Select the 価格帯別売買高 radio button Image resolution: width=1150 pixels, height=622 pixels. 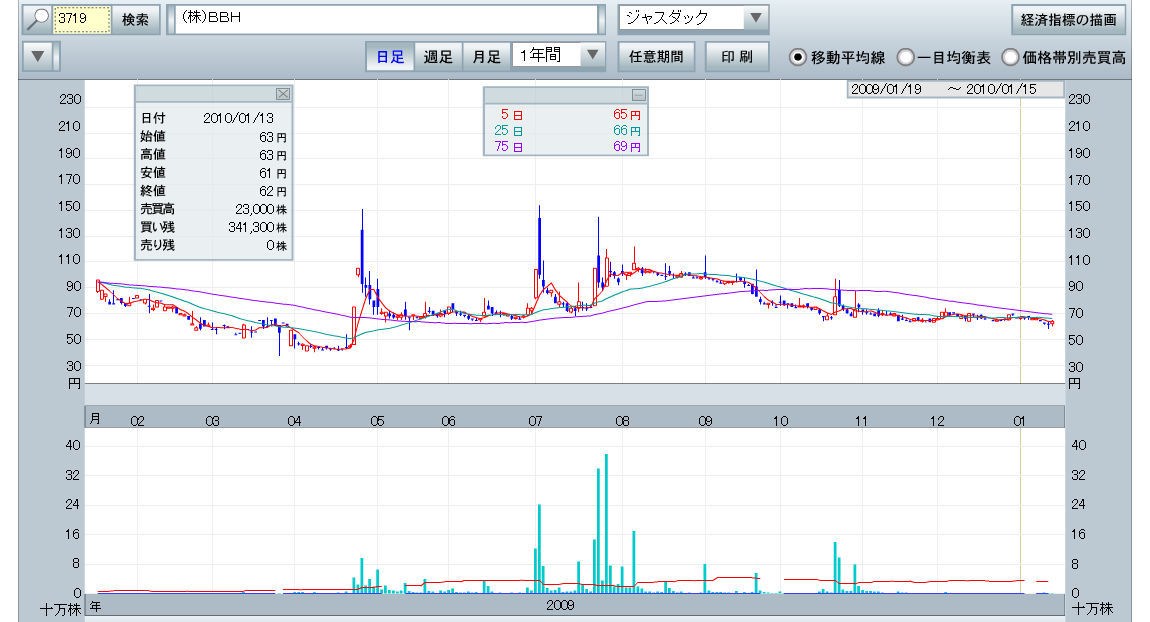[1010, 57]
